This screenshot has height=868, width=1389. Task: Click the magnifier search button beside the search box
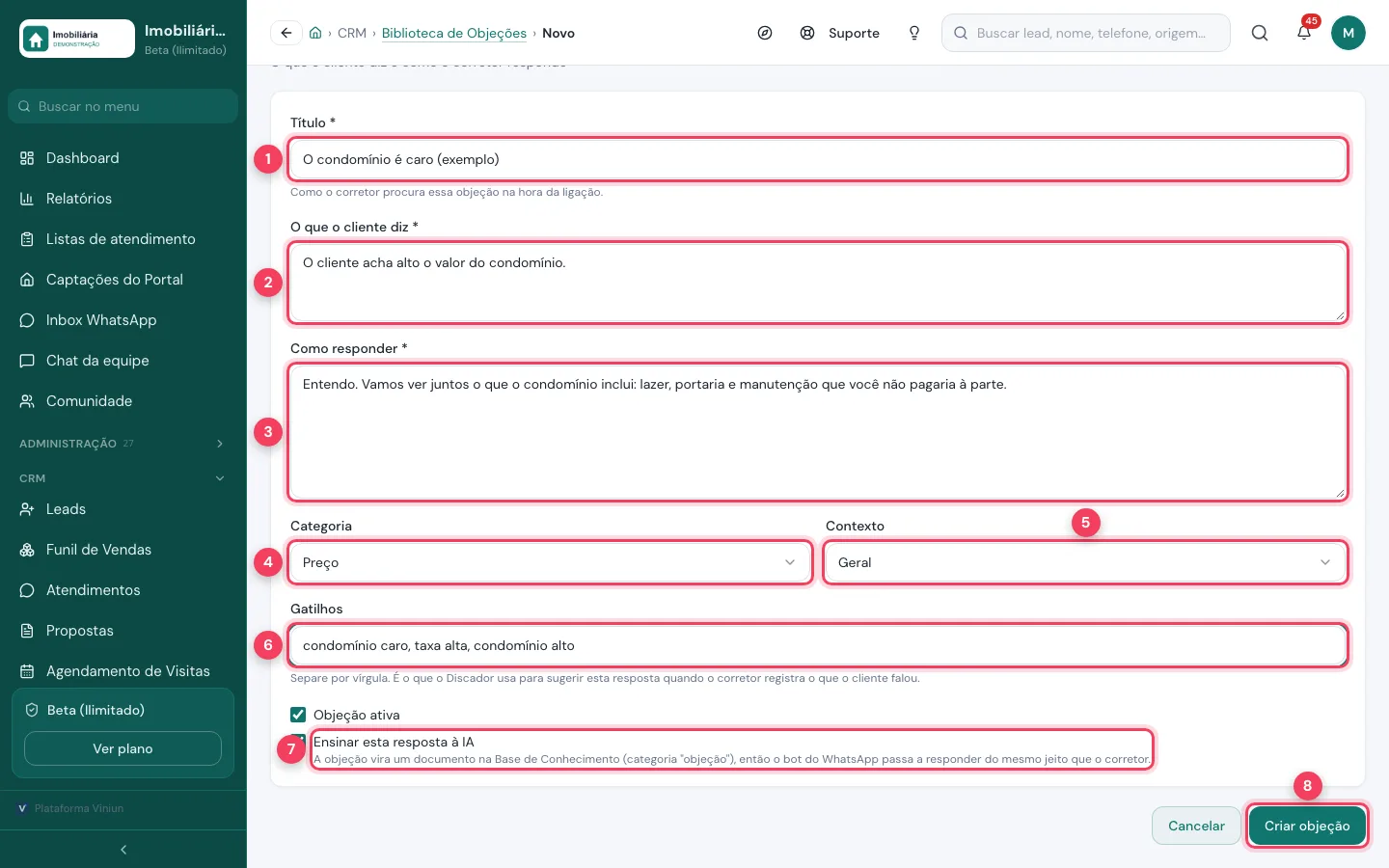pyautogui.click(x=1260, y=33)
